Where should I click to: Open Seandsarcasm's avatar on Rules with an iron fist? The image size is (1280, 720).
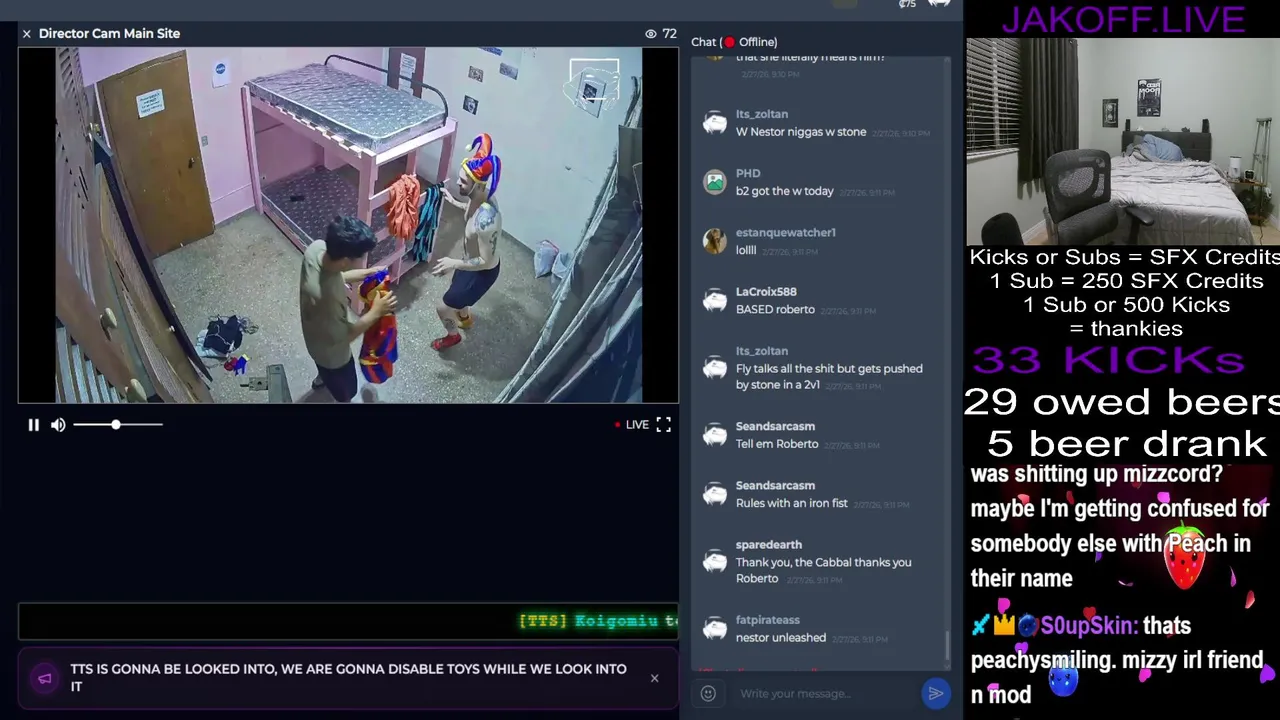(714, 494)
